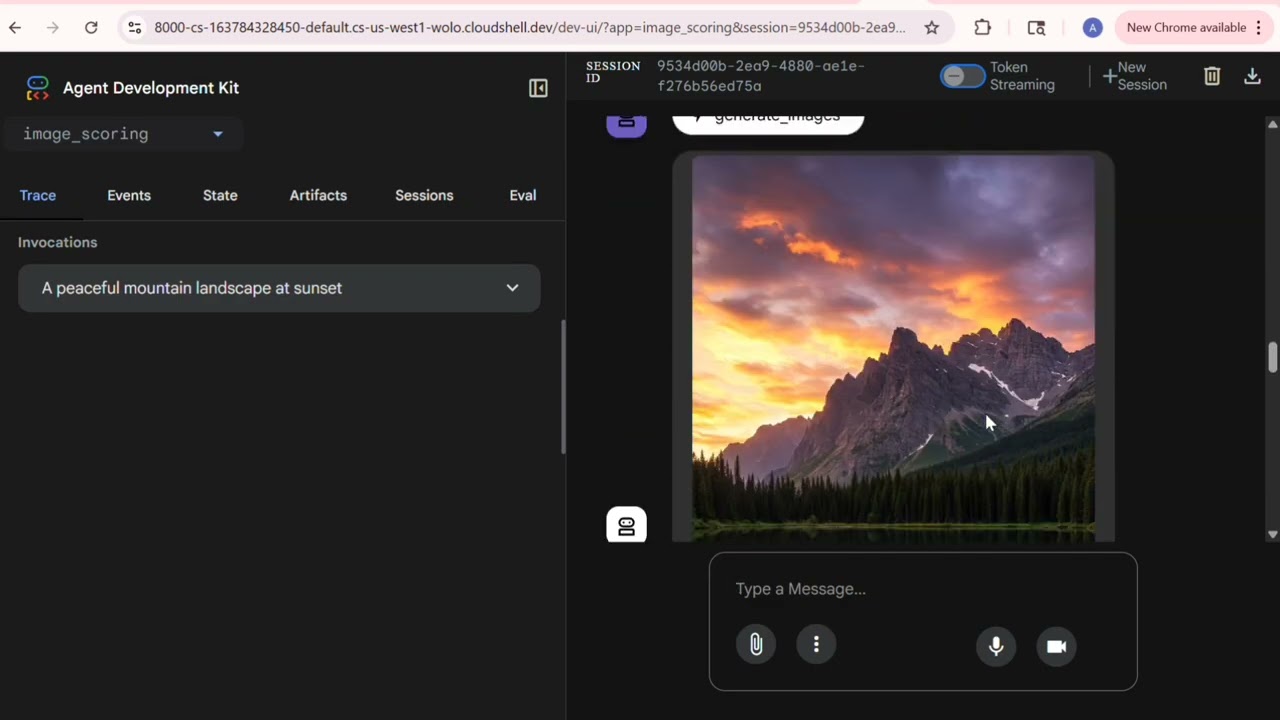Open the Chrome profile avatar
The image size is (1280, 720).
pyautogui.click(x=1093, y=28)
